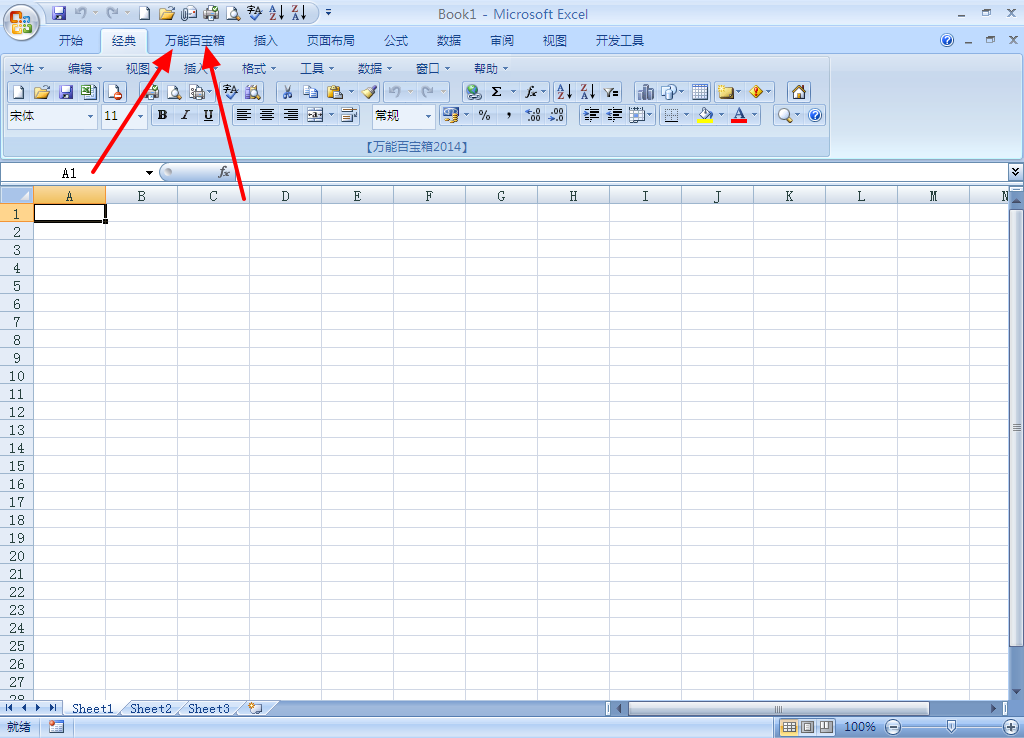Viewport: 1024px width, 738px height.
Task: Click the Home house icon
Action: pyautogui.click(x=799, y=92)
